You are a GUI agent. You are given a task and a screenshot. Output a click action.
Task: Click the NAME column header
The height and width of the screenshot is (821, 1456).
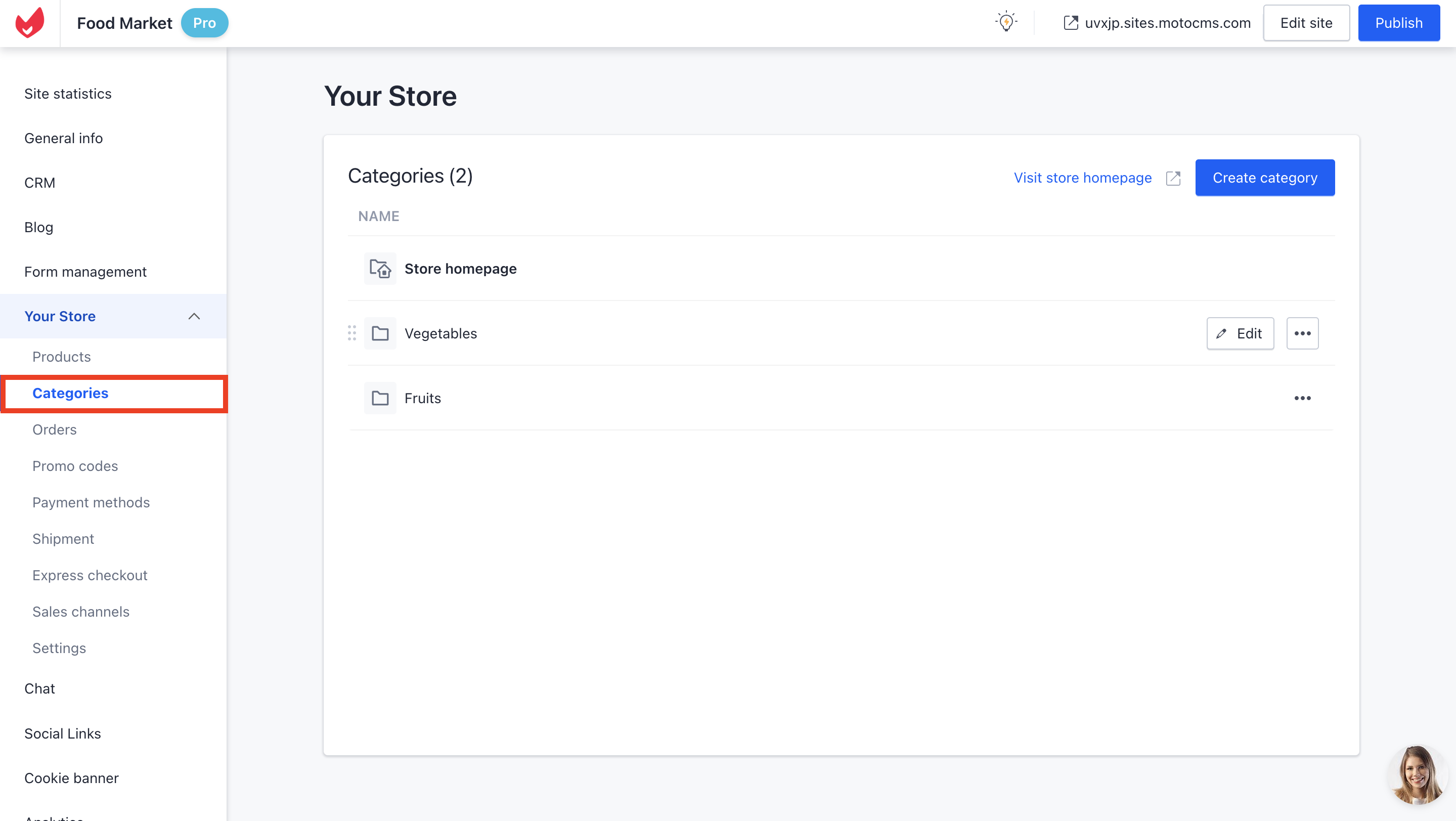click(x=379, y=216)
